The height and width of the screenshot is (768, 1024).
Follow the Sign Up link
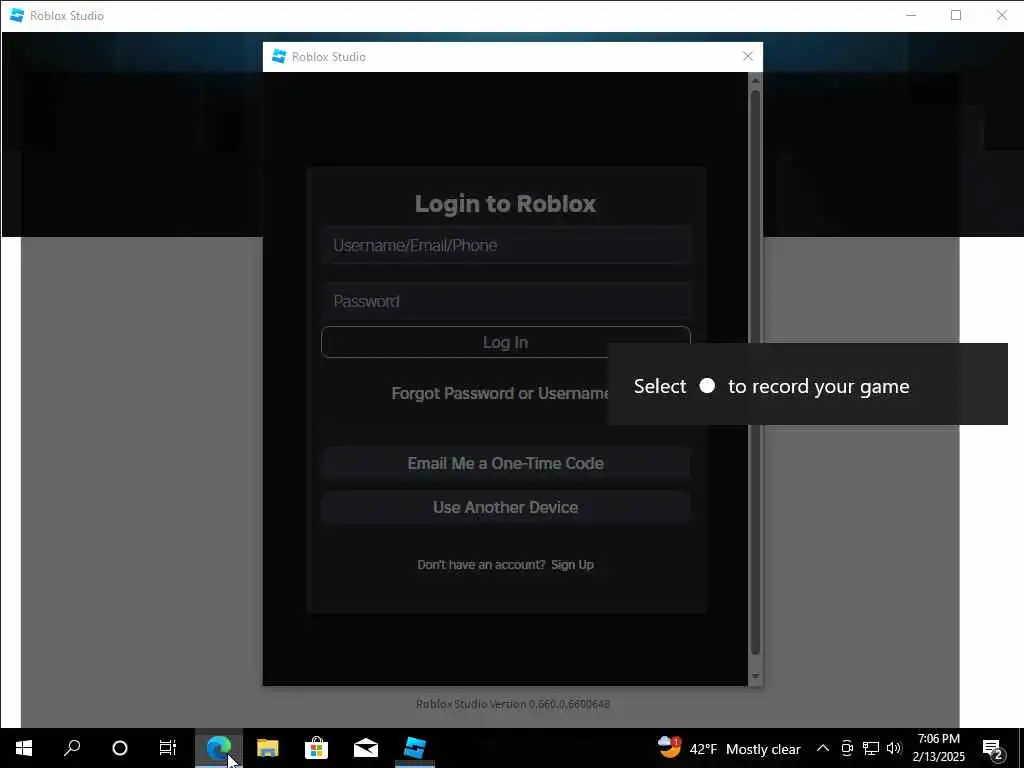(572, 564)
